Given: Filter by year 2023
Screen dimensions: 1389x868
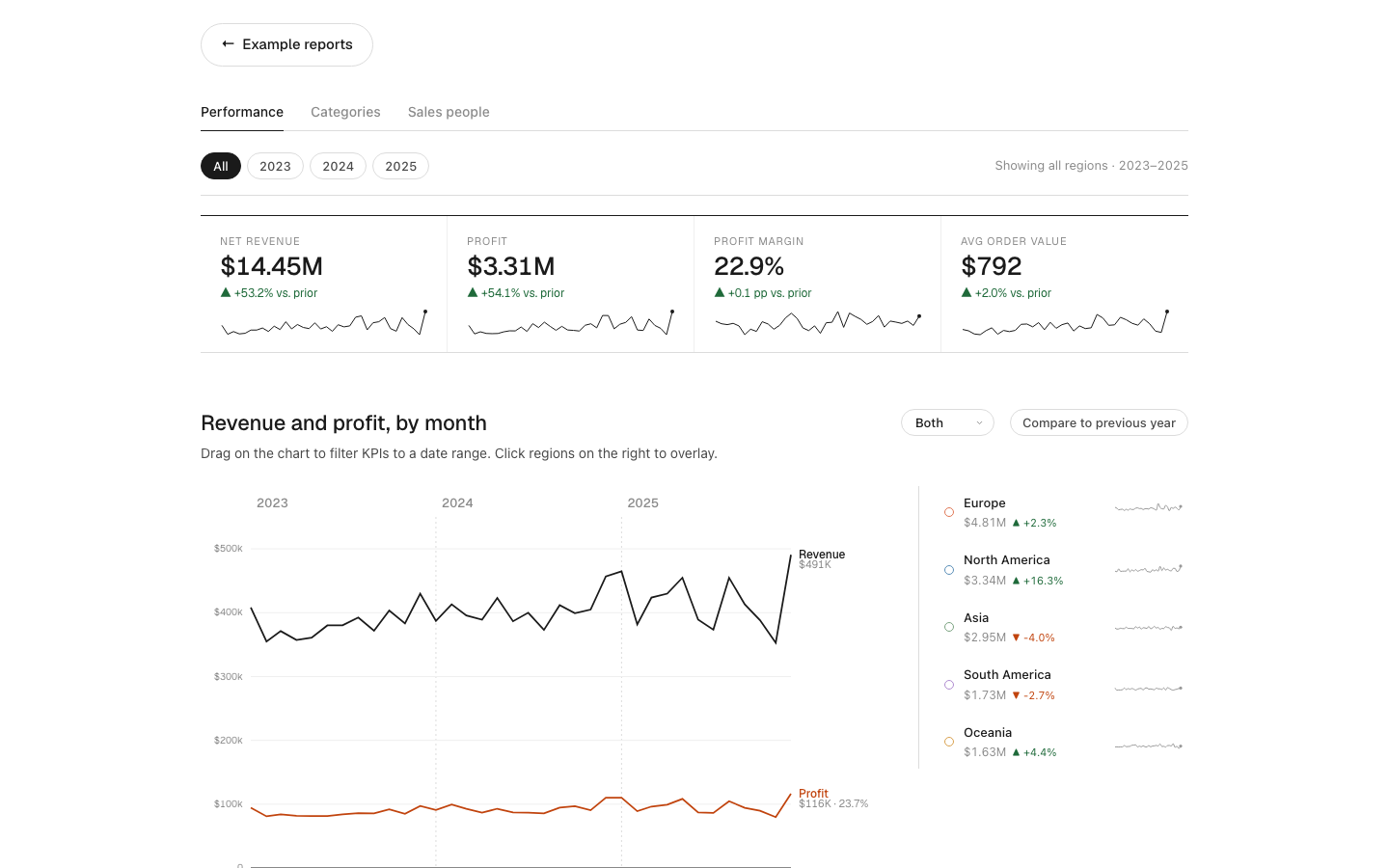Looking at the screenshot, I should (275, 166).
